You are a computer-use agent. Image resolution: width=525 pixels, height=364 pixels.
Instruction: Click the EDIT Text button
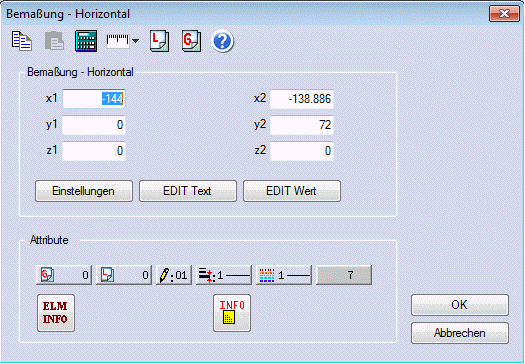coord(188,191)
